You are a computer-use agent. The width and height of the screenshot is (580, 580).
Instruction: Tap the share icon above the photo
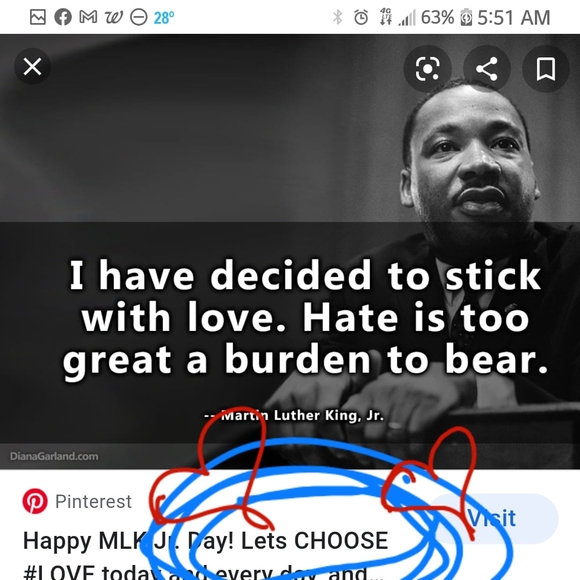[486, 68]
